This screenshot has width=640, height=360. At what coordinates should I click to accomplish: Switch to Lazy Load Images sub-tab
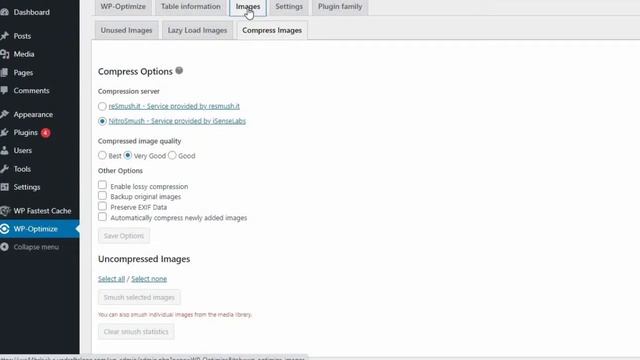coord(197,30)
